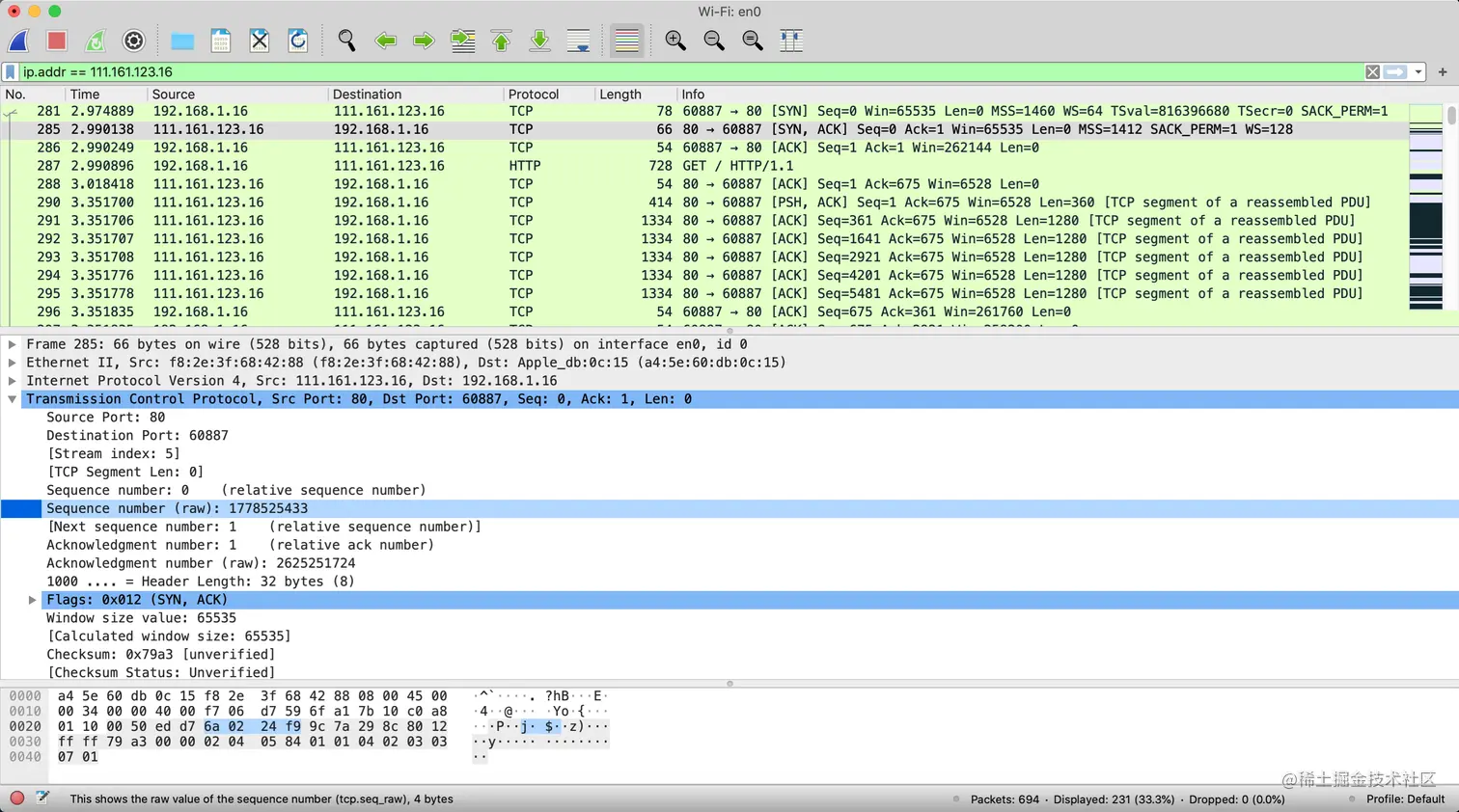Select [Stream index: 5] field
This screenshot has width=1459, height=812.
point(114,454)
